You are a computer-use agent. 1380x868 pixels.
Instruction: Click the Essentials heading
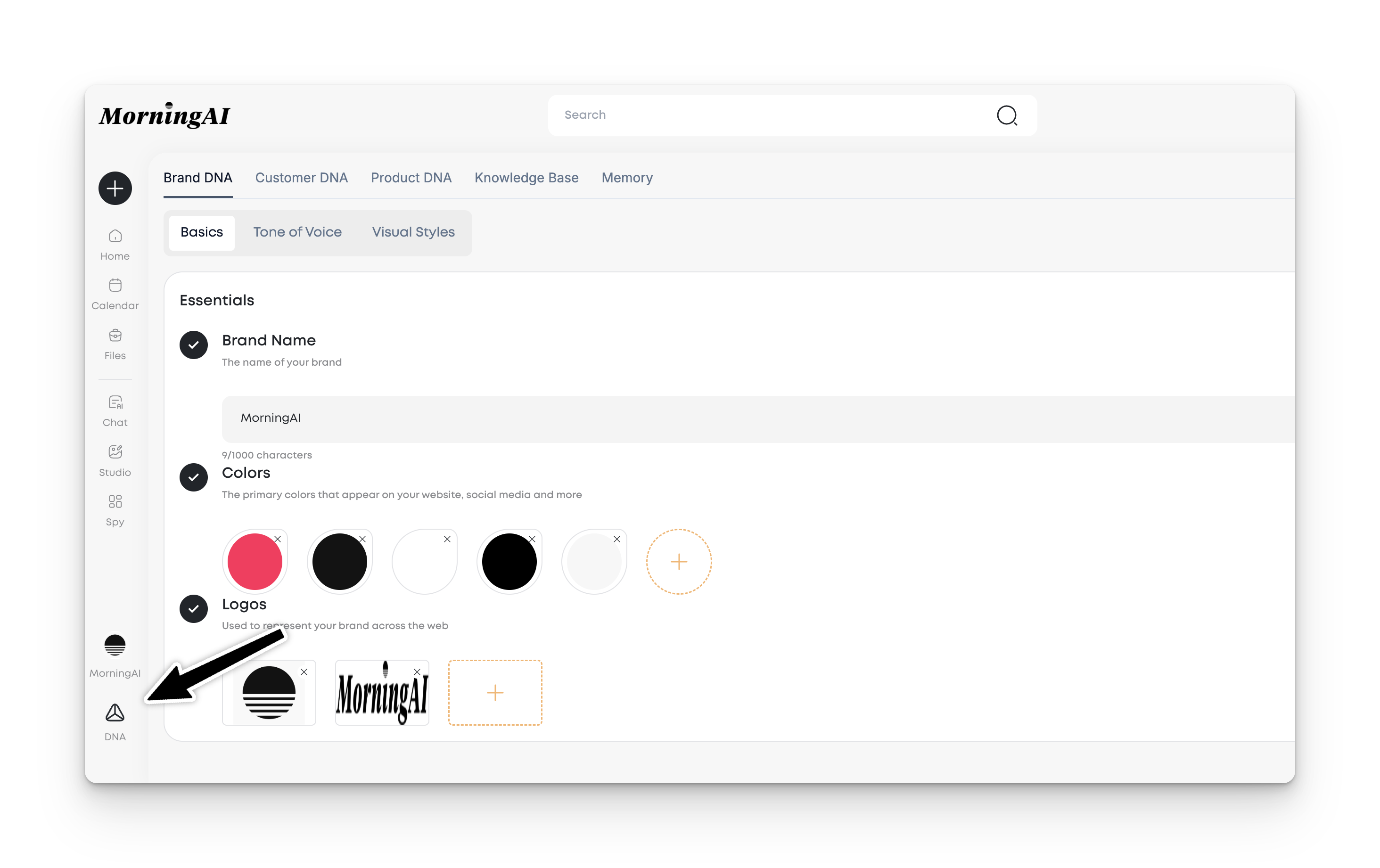[x=217, y=300]
